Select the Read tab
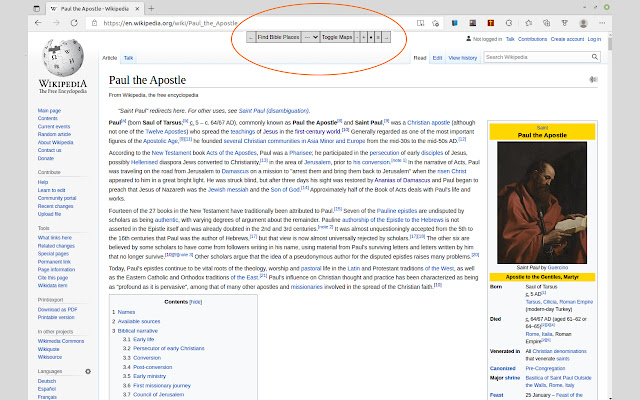 pos(420,58)
